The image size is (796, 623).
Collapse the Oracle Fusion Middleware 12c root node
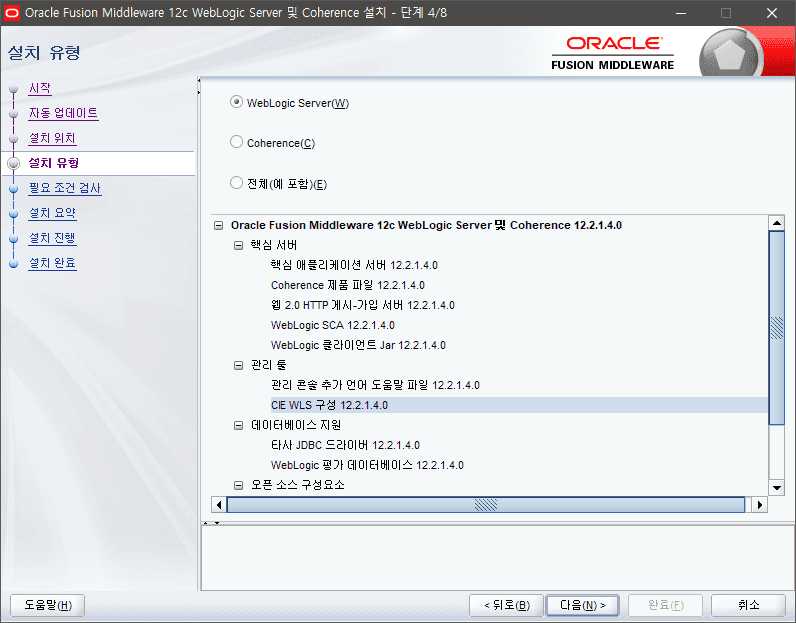pos(218,225)
